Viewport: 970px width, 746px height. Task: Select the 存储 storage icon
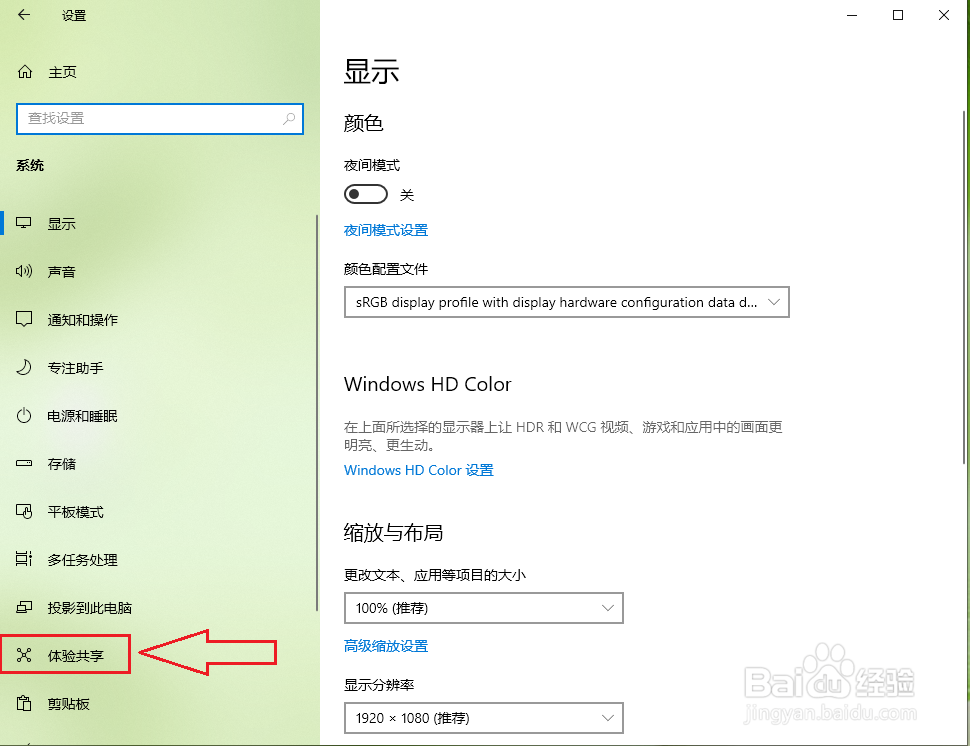[24, 463]
